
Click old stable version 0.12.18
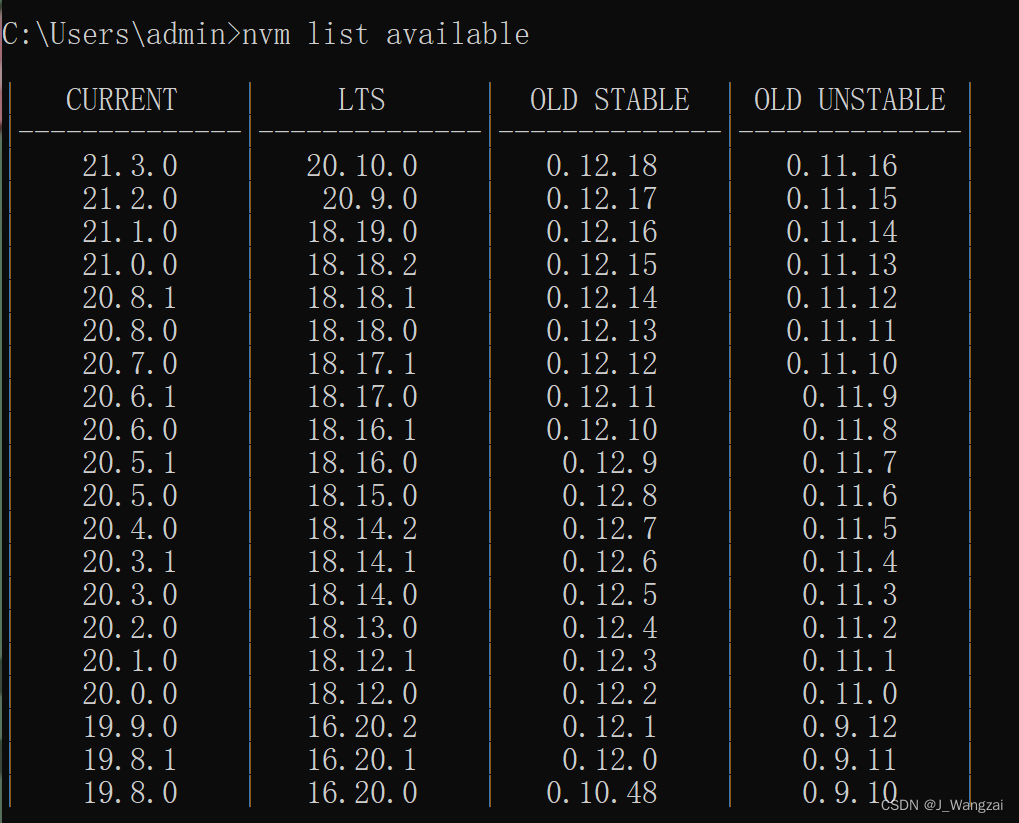pos(602,166)
